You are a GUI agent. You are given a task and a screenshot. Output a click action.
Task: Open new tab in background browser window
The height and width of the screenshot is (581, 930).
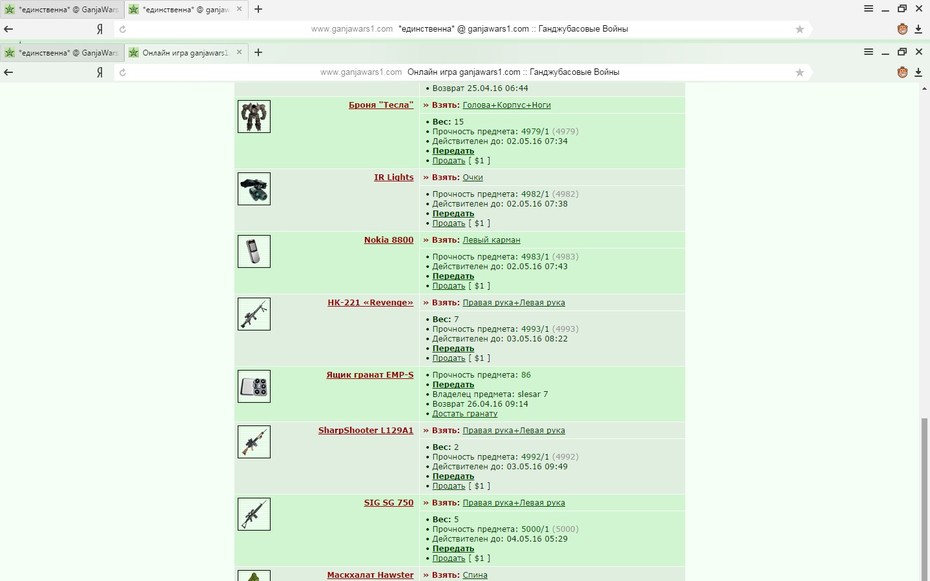(x=258, y=9)
